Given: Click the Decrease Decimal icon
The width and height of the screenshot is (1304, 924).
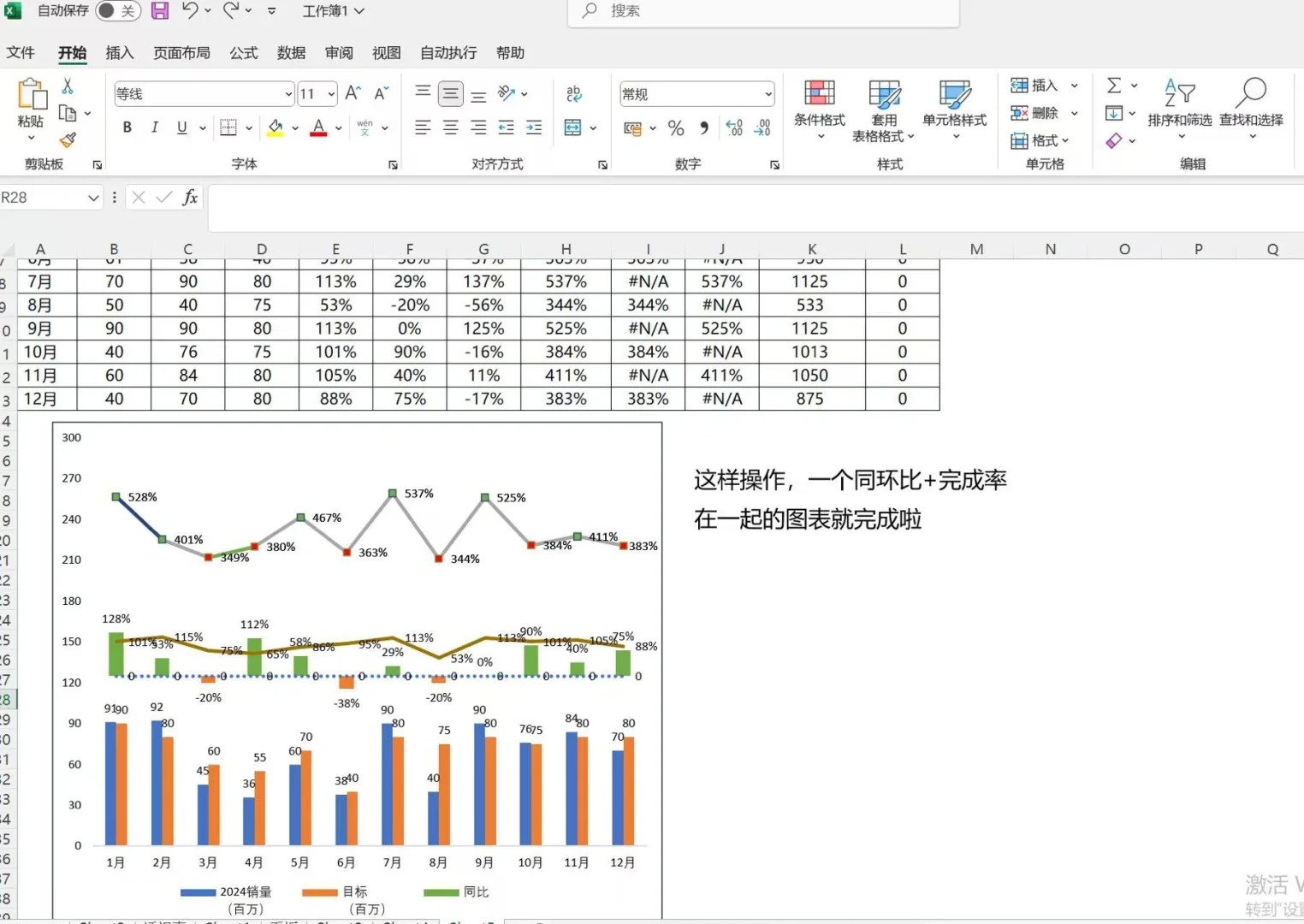Looking at the screenshot, I should (x=762, y=128).
